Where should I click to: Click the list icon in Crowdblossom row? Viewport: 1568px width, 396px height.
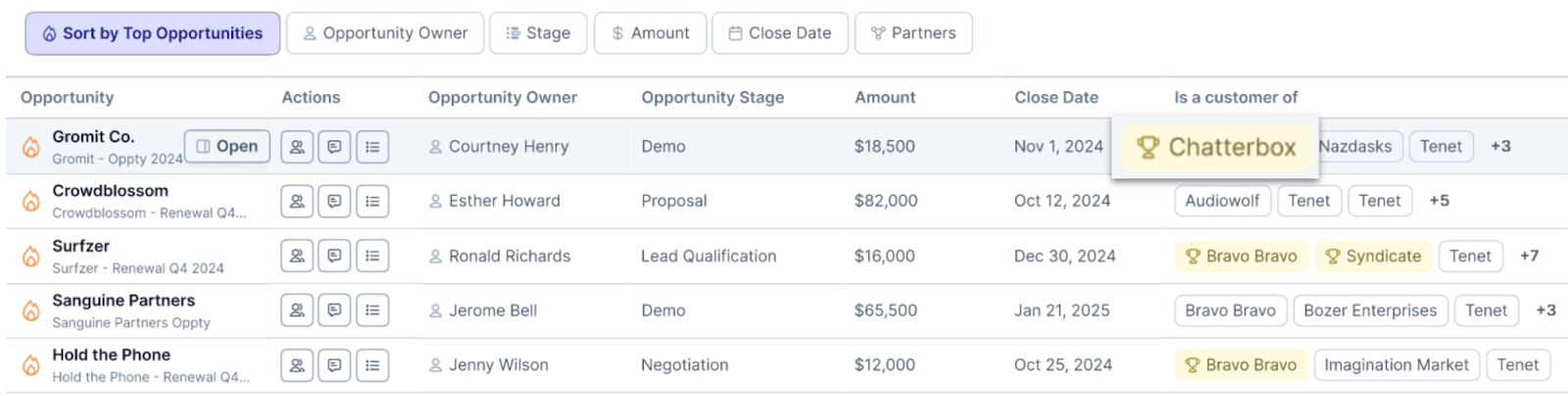tap(372, 201)
